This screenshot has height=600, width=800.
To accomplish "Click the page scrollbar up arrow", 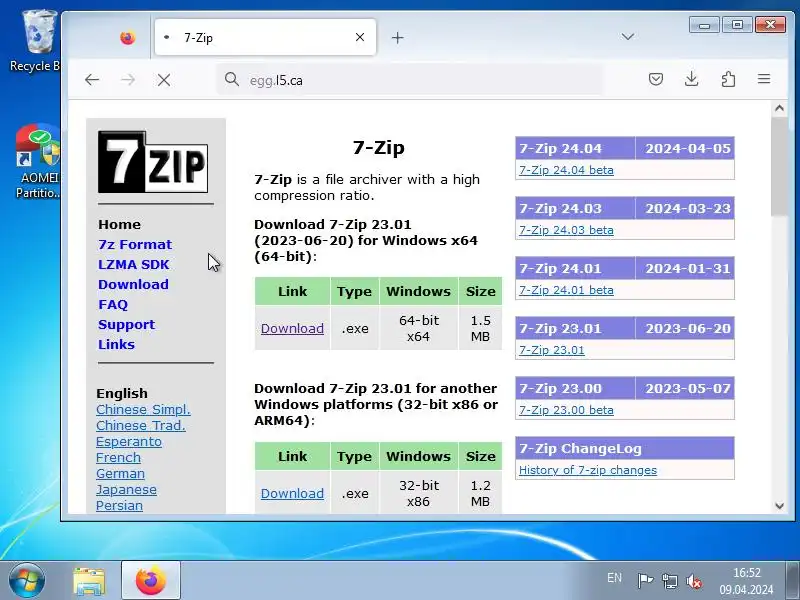I will point(779,108).
